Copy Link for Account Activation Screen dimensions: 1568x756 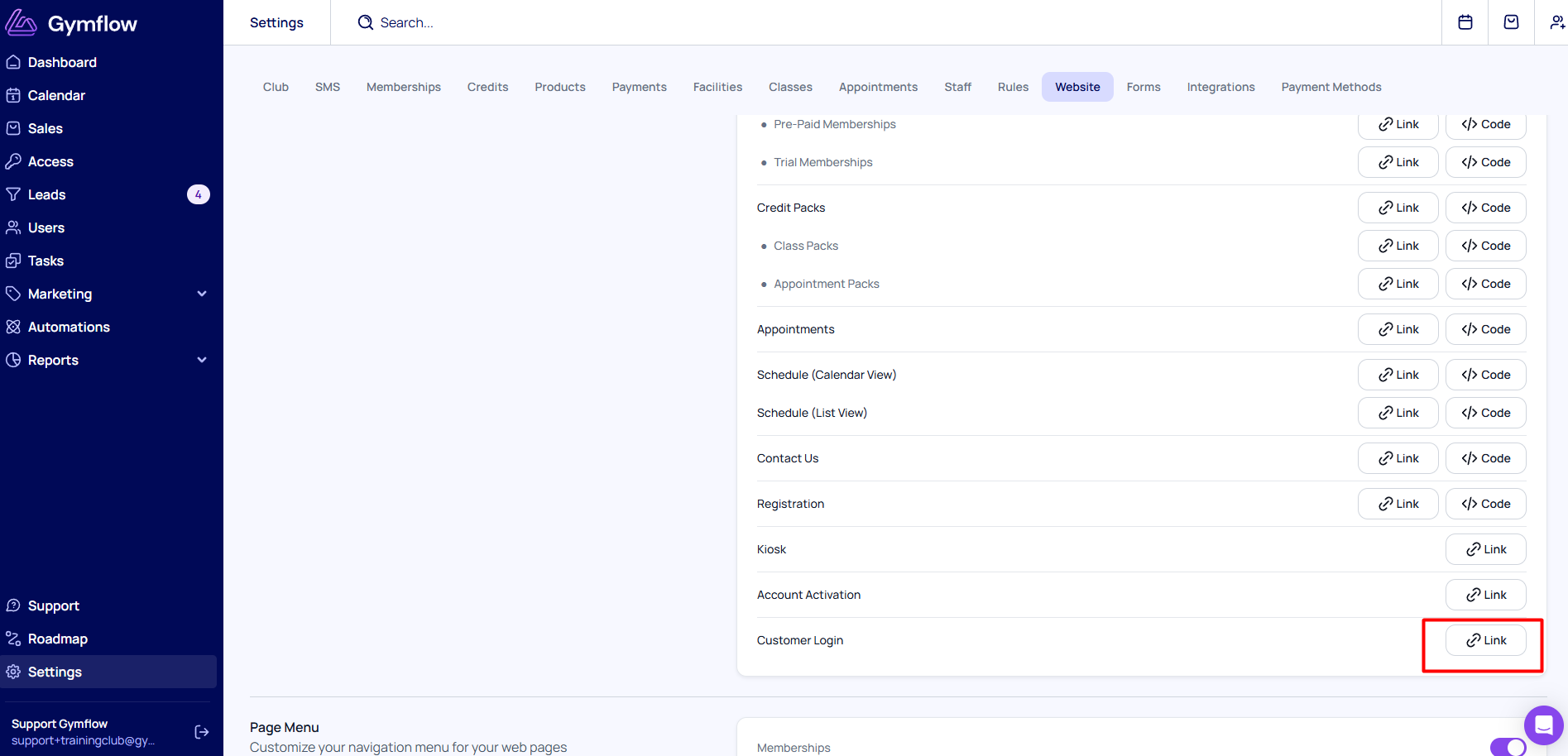click(1486, 595)
